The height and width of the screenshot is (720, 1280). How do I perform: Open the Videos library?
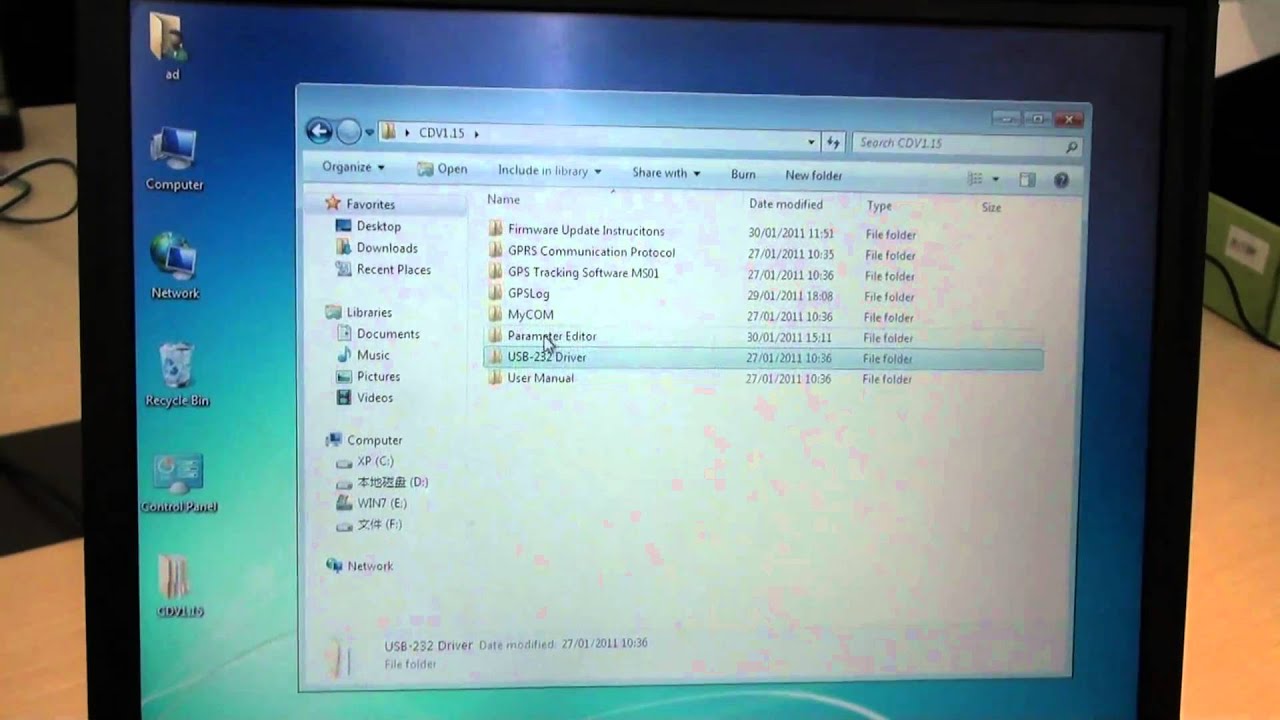(375, 397)
